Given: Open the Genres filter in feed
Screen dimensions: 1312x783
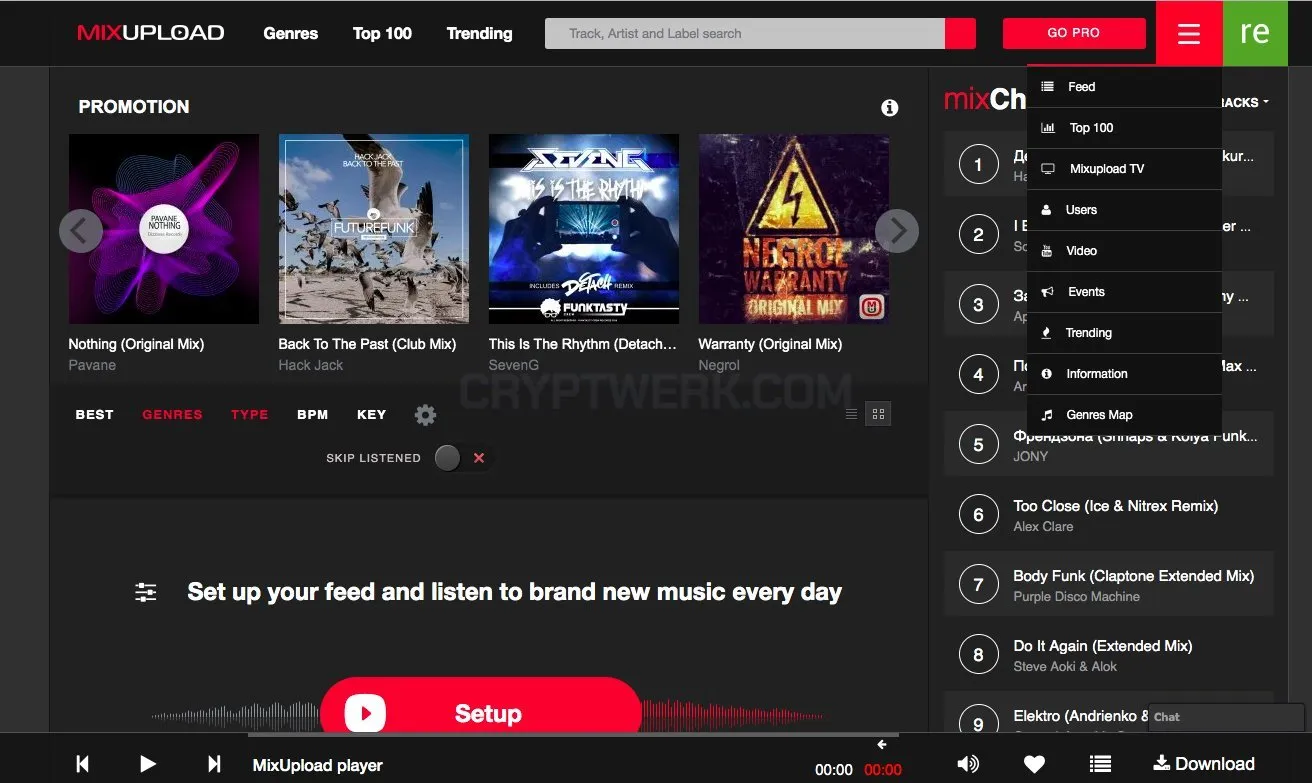Looking at the screenshot, I should [172, 415].
